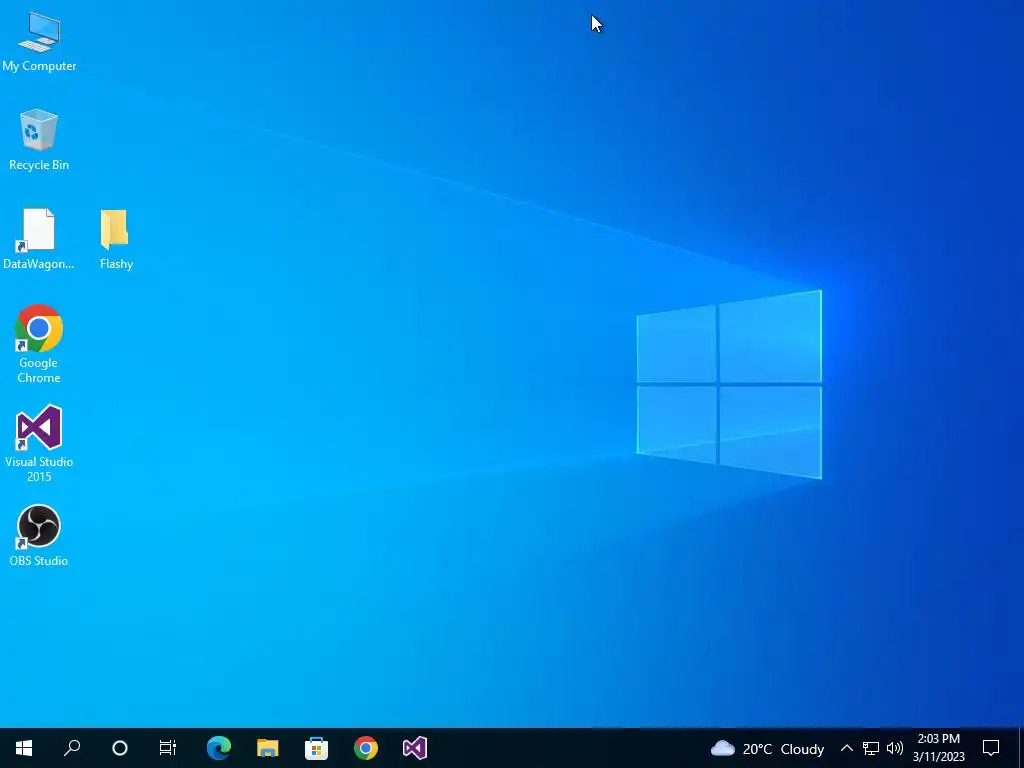Open the Action Center notifications

pyautogui.click(x=991, y=748)
